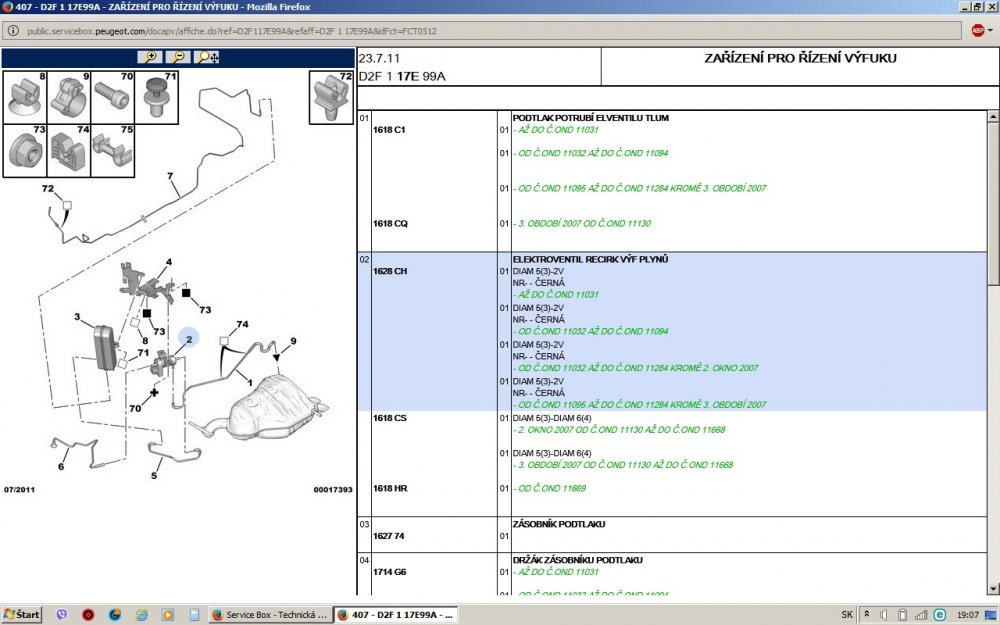Click the 19:07 taskbar clock
Screen dimensions: 1000x625
click(x=968, y=615)
